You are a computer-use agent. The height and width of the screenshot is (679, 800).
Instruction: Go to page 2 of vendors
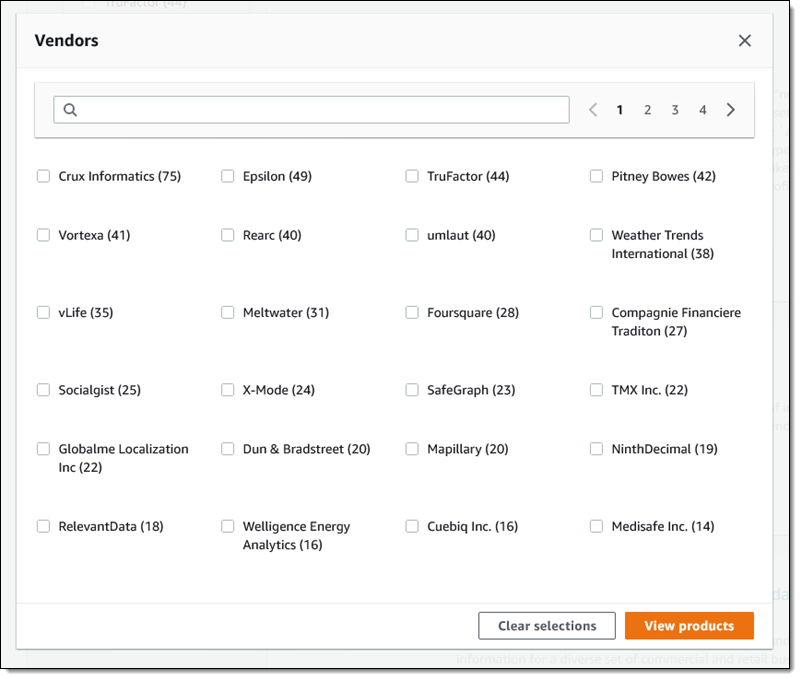click(647, 110)
